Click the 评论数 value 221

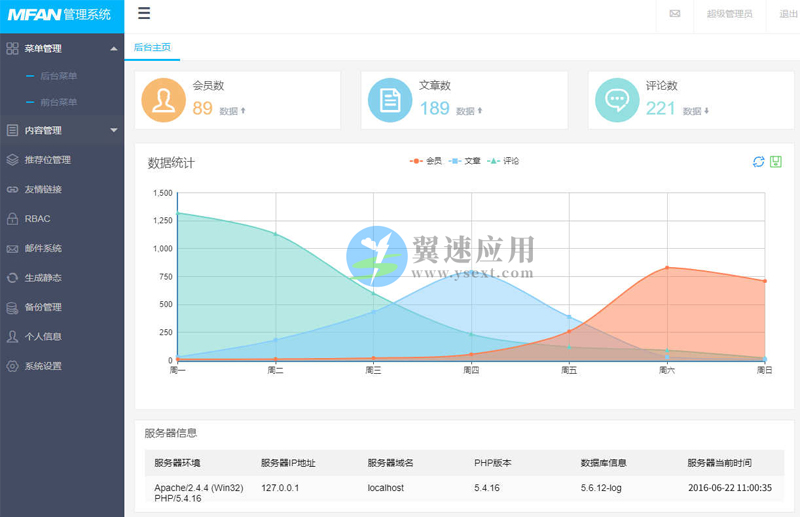click(x=660, y=108)
